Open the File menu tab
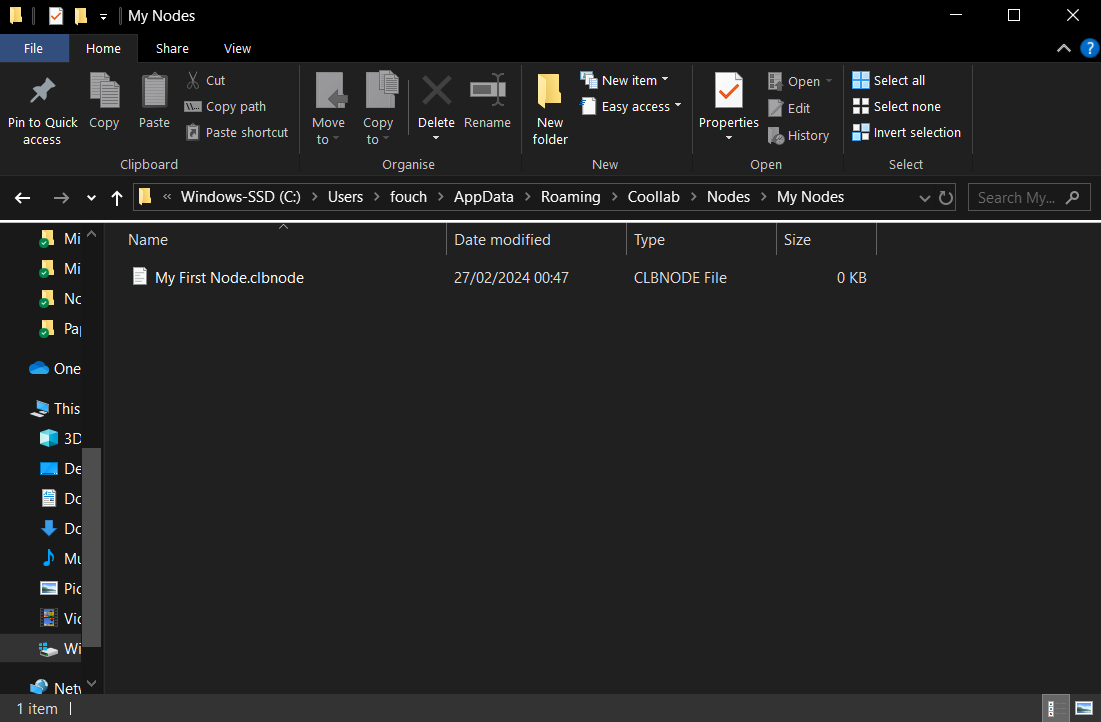The height and width of the screenshot is (722, 1101). [34, 48]
